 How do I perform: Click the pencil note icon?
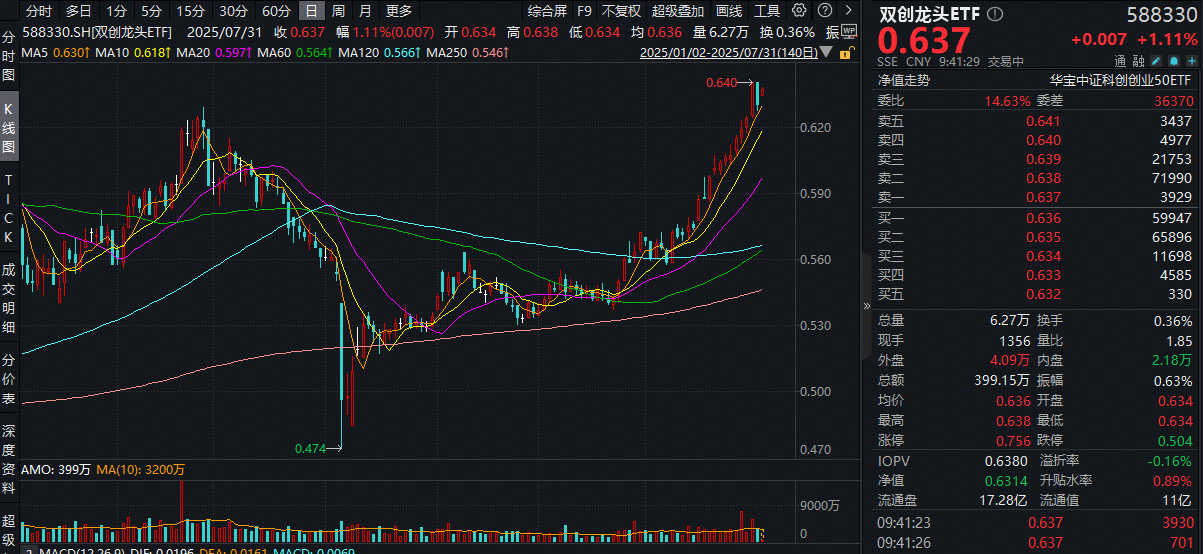1155,61
